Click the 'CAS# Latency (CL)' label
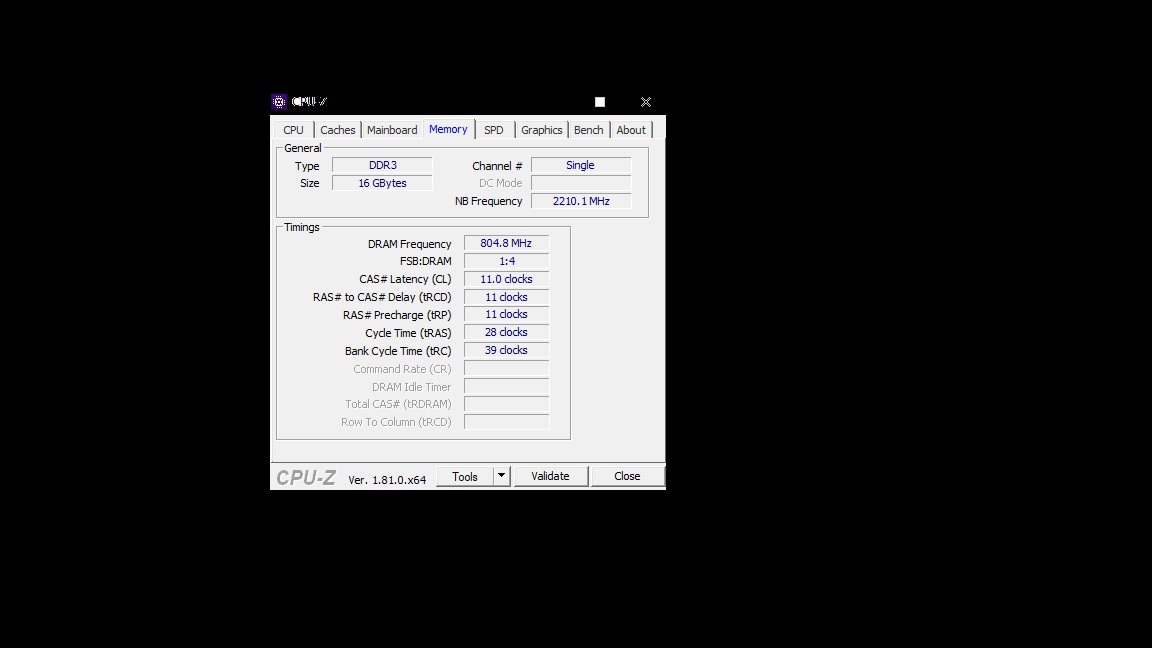Viewport: 1152px width, 648px height. coord(405,279)
